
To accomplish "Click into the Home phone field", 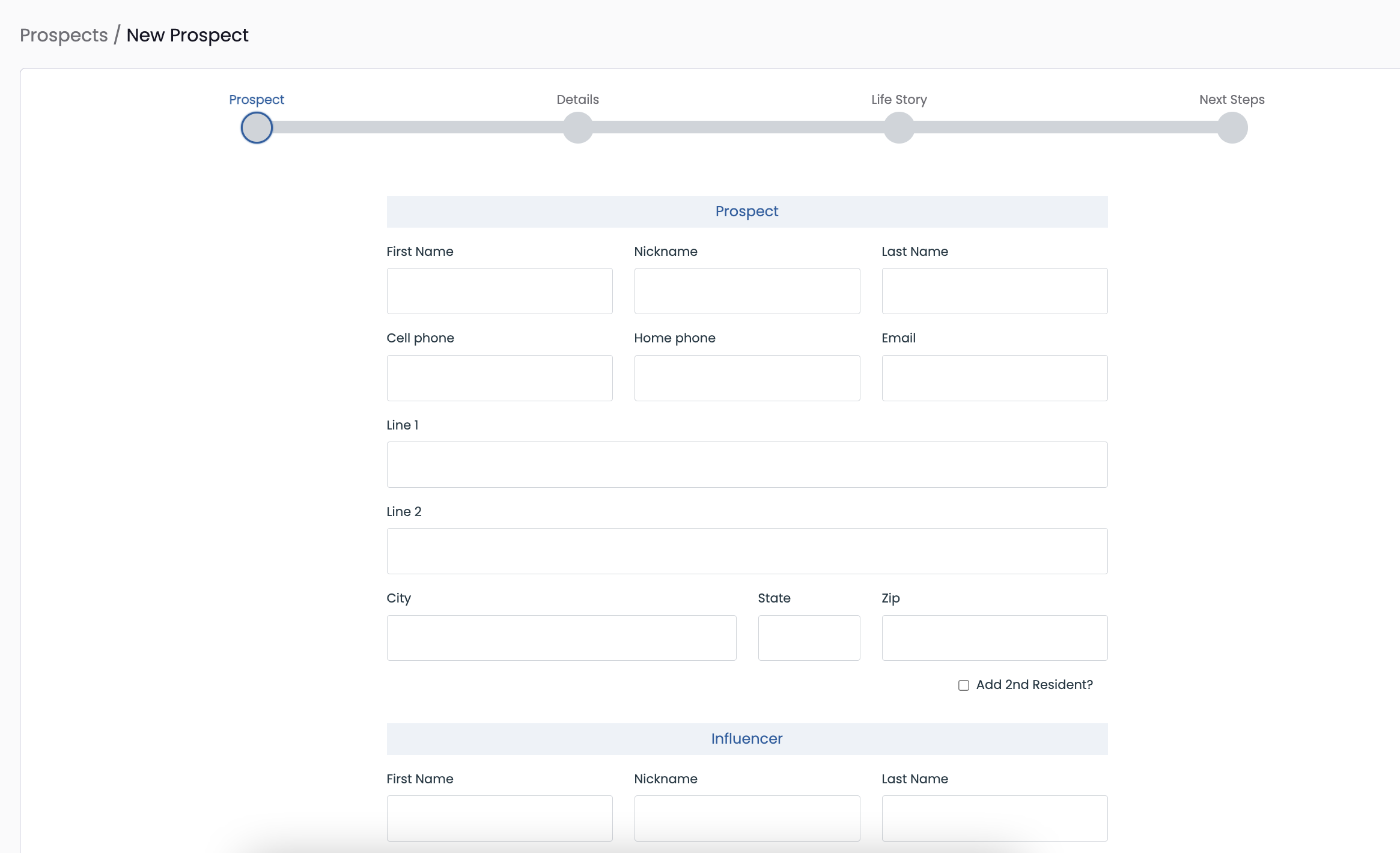I will [747, 378].
